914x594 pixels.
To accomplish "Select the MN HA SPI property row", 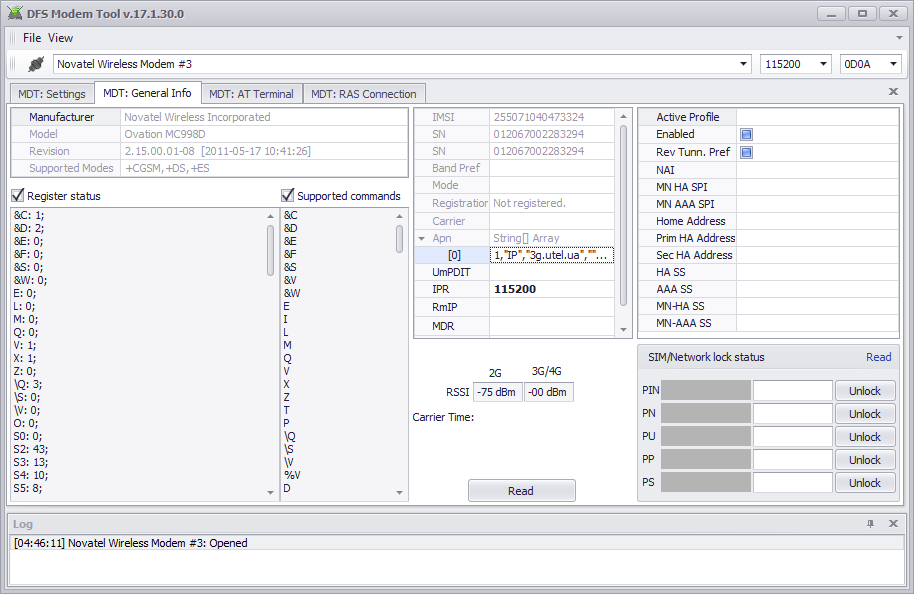I will pos(768,187).
